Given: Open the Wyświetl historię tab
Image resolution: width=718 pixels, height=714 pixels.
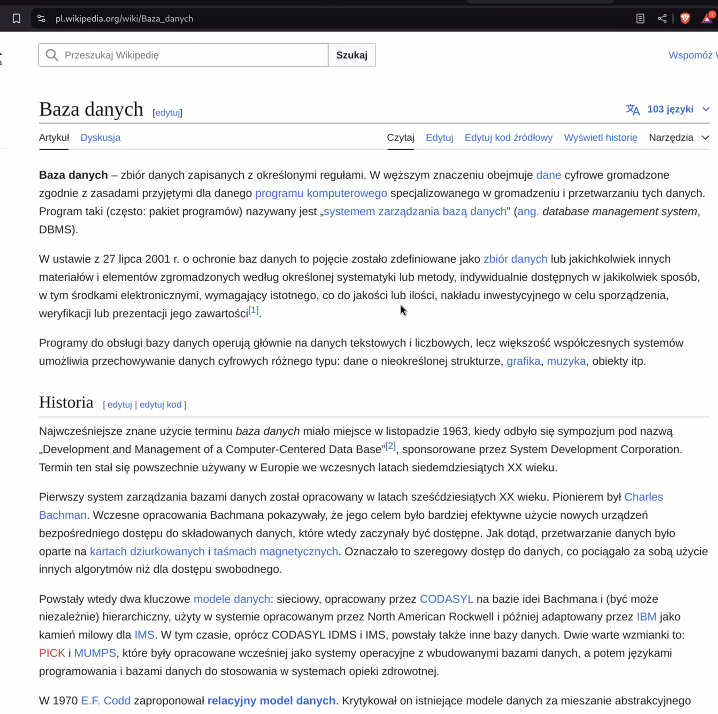Looking at the screenshot, I should pos(600,137).
